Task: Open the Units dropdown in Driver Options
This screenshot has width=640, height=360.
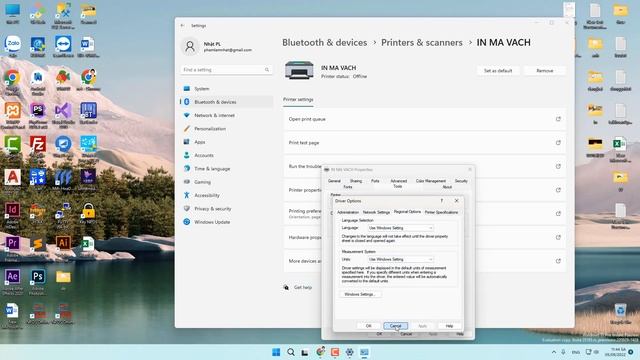Action: point(400,259)
